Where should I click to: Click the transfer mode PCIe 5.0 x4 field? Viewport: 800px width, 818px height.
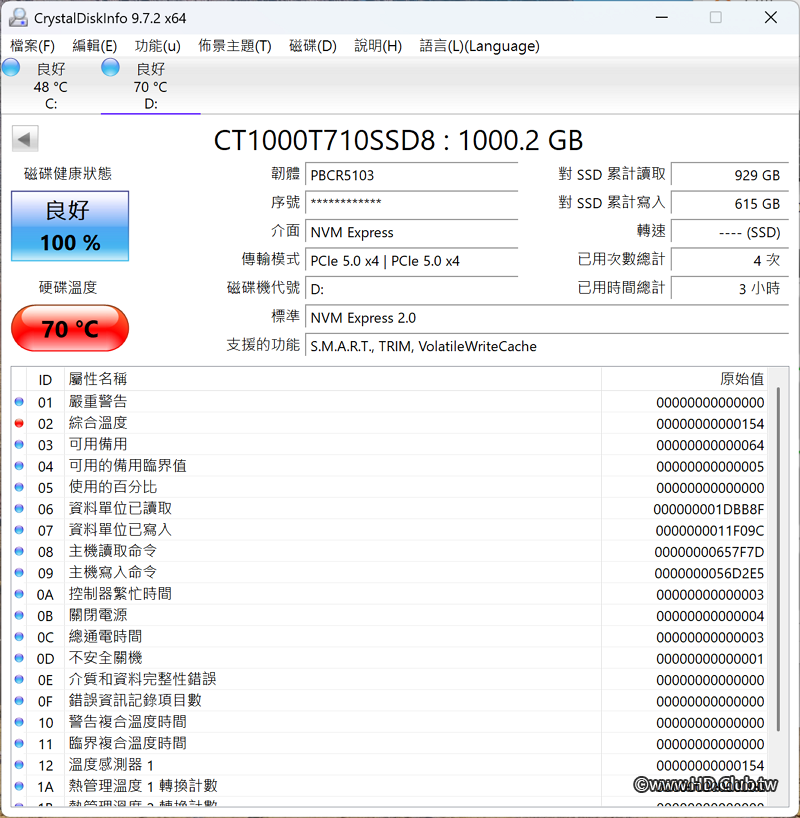pos(411,260)
